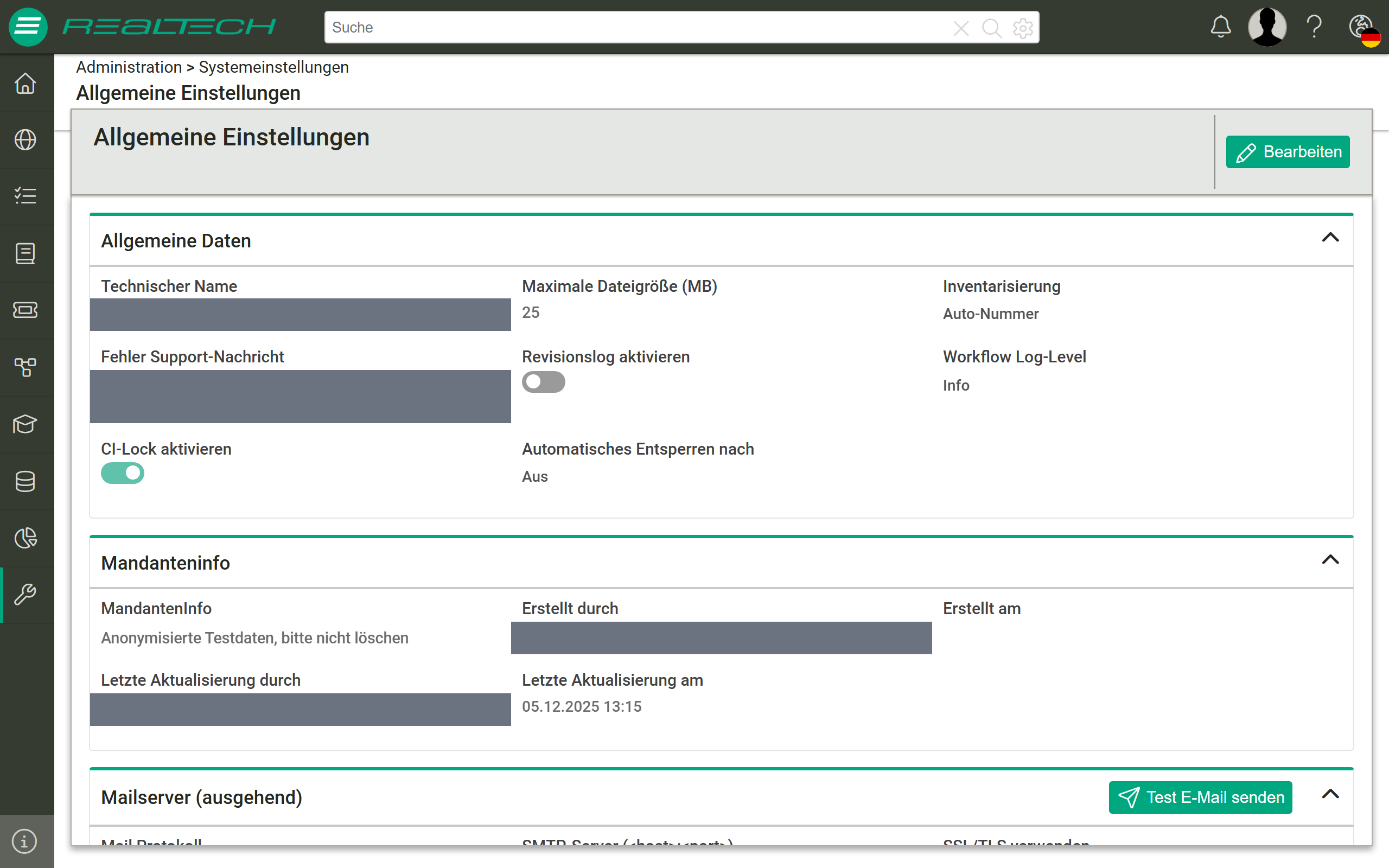
Task: Collapse the Mailserver (ausgehend) section
Action: point(1330,795)
